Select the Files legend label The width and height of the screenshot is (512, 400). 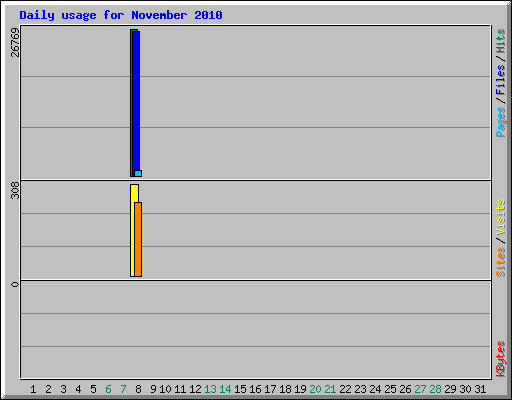point(500,79)
